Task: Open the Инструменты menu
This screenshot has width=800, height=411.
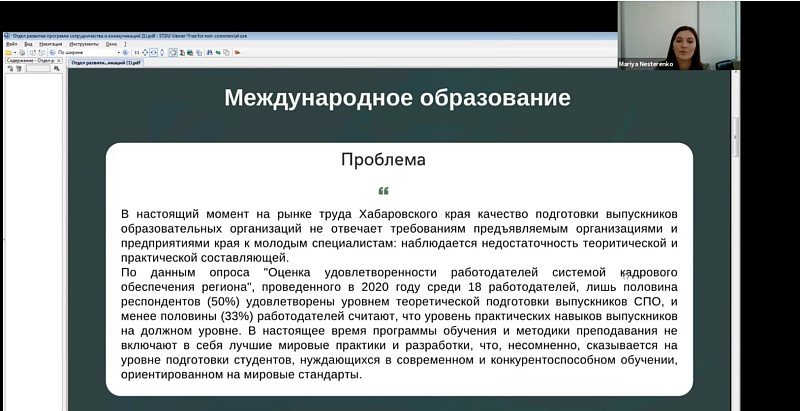Action: pyautogui.click(x=84, y=44)
